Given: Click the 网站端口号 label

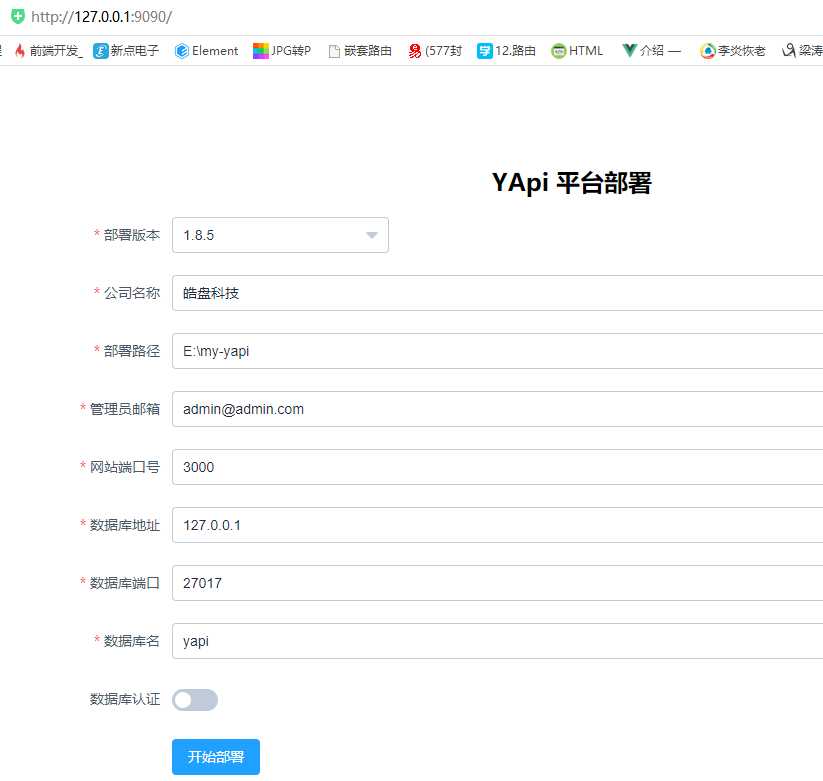Looking at the screenshot, I should click(x=125, y=467).
